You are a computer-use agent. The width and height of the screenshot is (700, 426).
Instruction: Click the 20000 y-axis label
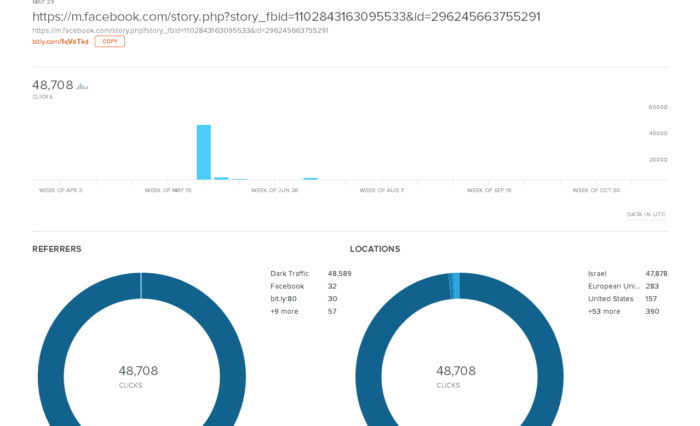658,160
